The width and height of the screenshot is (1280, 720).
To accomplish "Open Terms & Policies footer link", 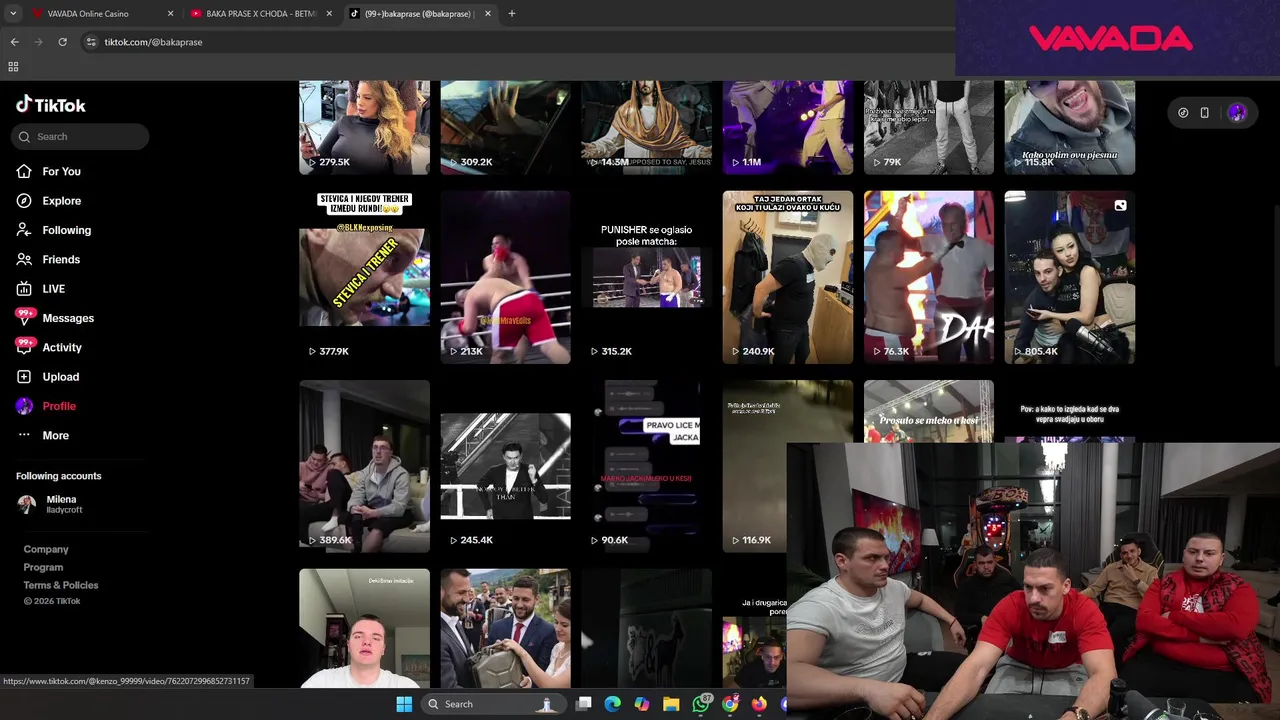I will click(61, 585).
